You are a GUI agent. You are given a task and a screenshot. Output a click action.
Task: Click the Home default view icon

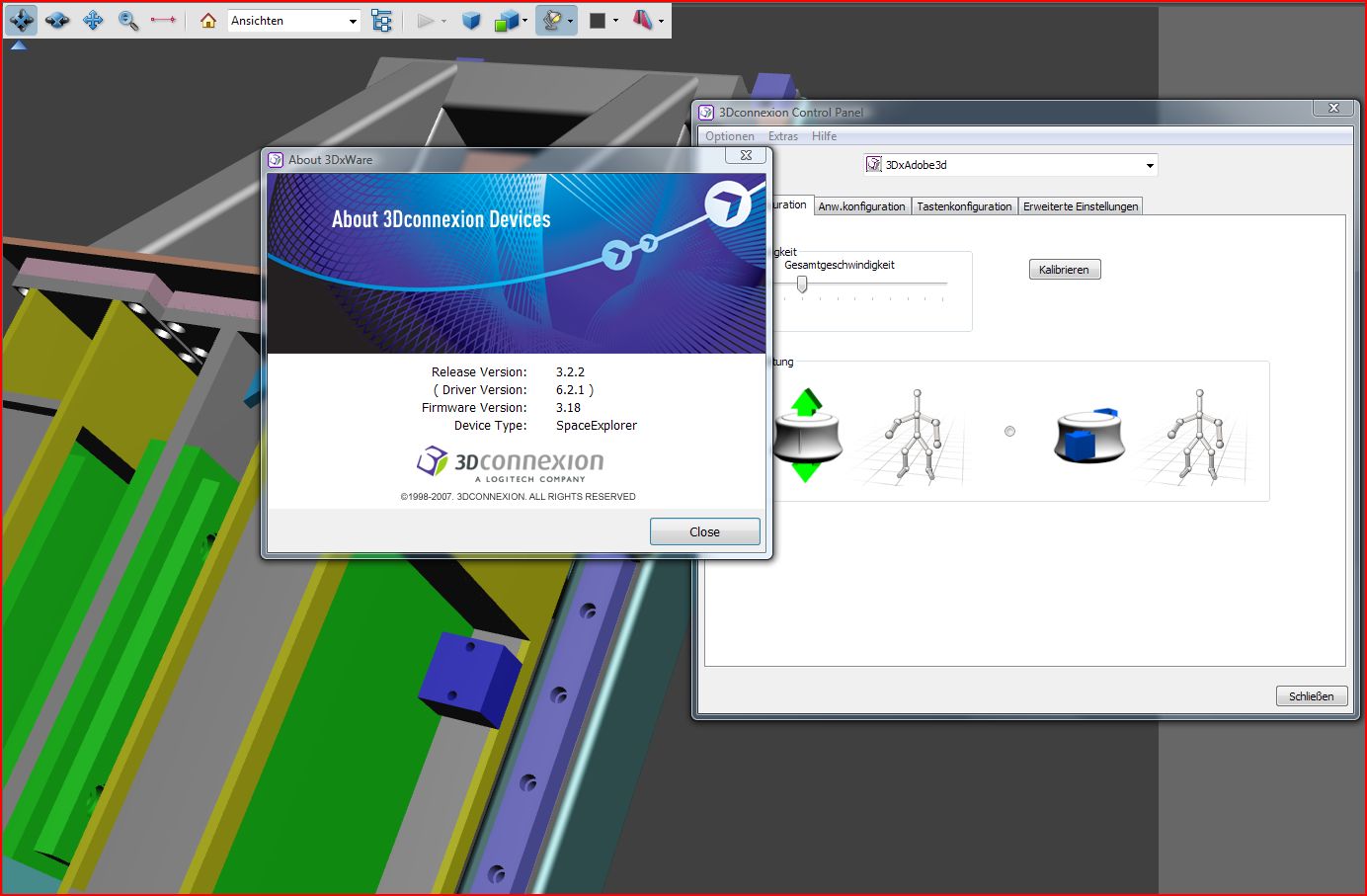[208, 20]
